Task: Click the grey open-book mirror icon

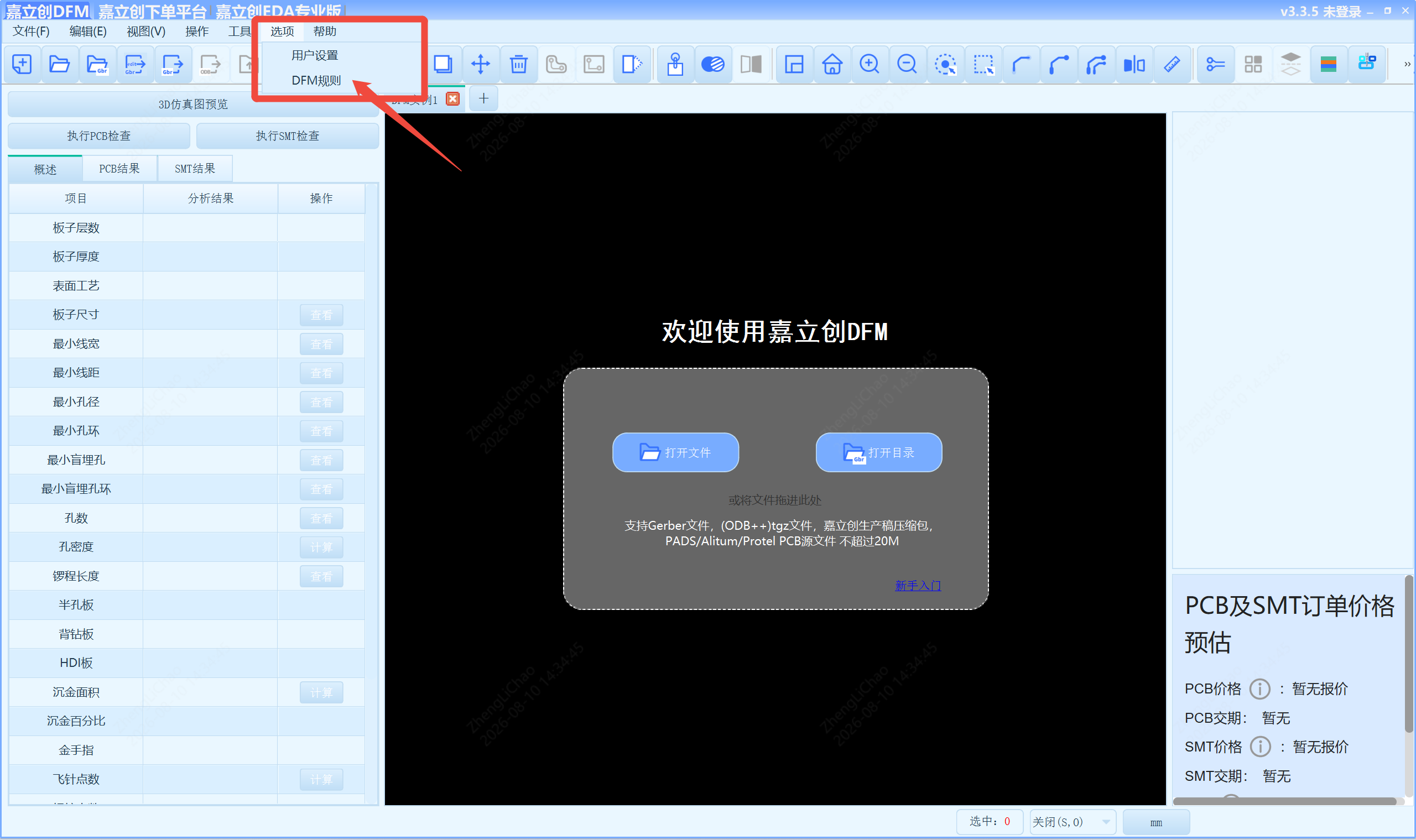Action: click(751, 64)
